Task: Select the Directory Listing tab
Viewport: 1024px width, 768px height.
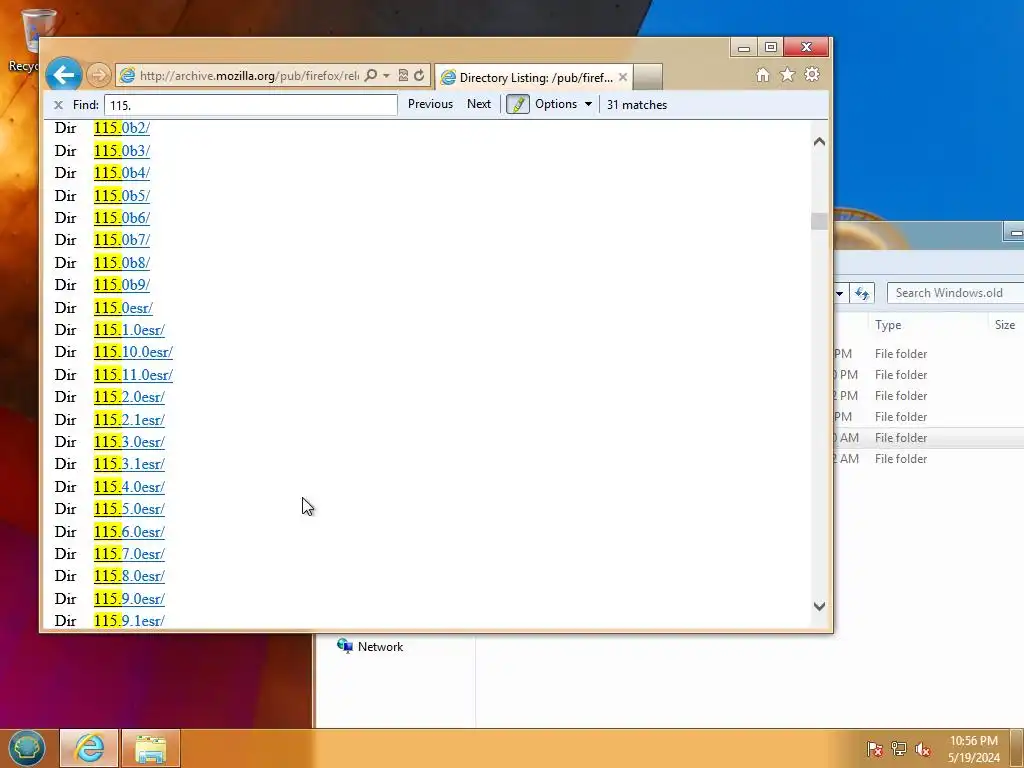Action: tap(533, 77)
